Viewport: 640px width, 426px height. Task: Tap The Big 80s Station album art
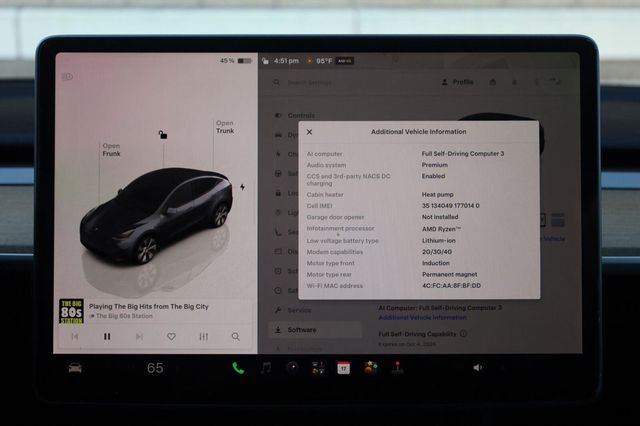pyautogui.click(x=71, y=311)
